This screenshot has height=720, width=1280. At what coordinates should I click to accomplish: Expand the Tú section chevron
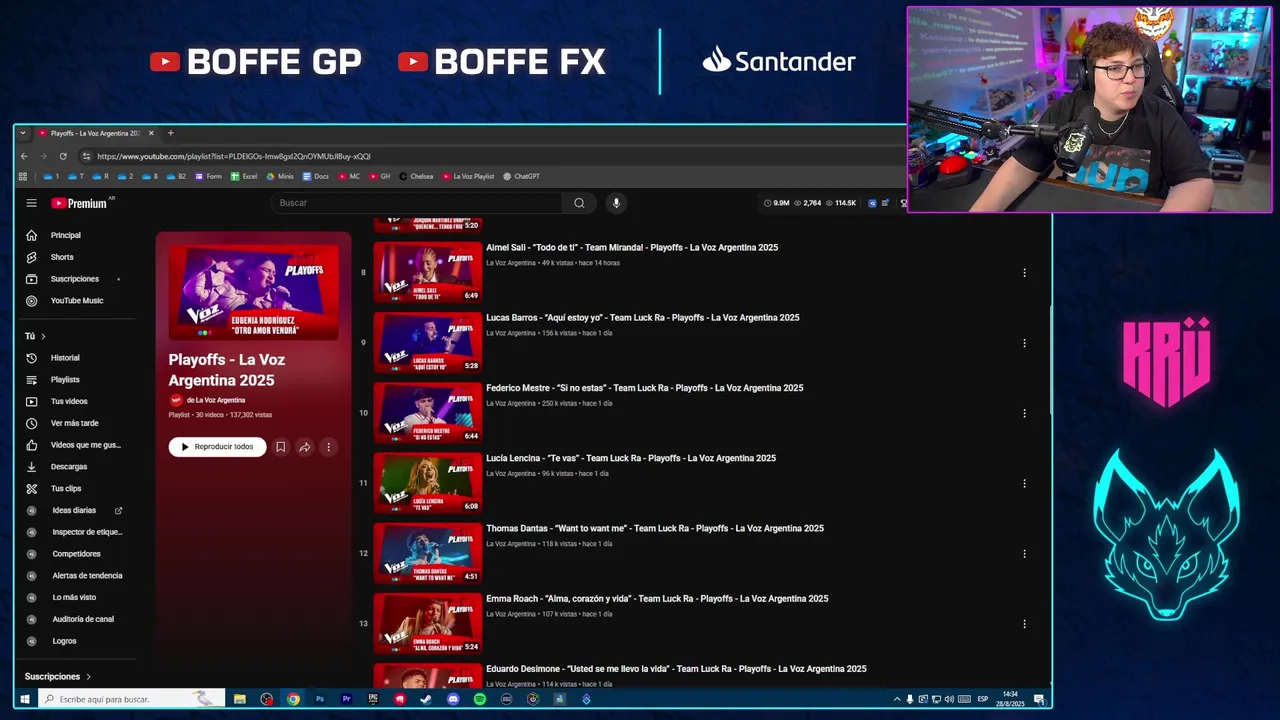click(43, 336)
